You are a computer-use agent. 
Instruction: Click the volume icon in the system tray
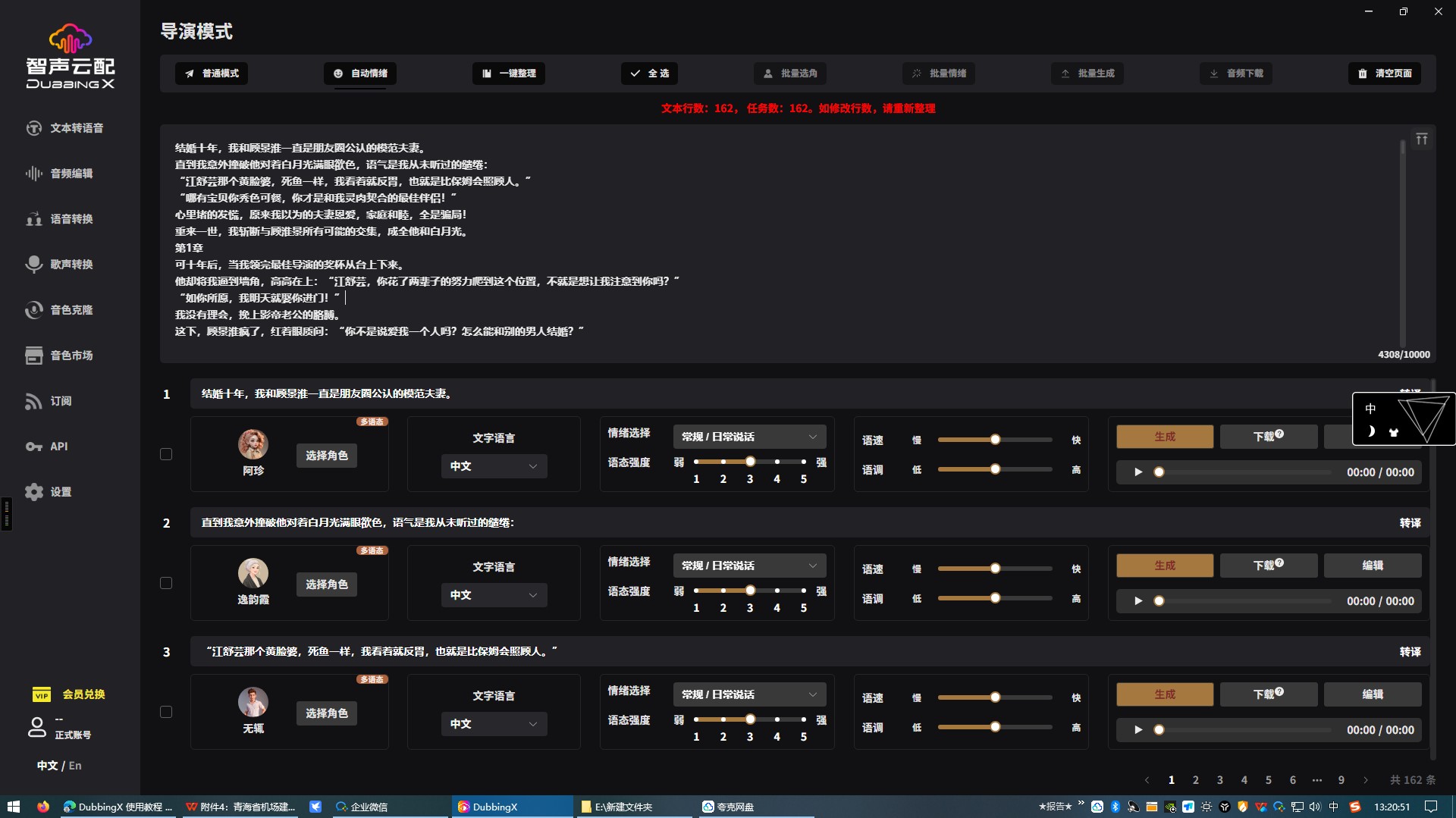pos(1315,807)
